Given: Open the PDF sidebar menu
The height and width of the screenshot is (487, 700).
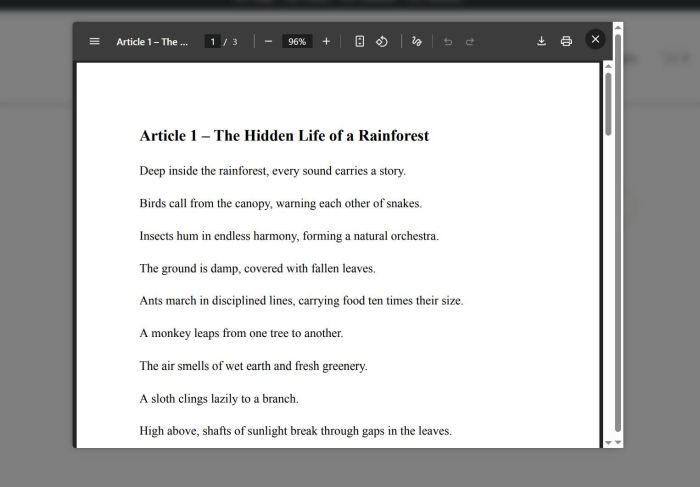Looking at the screenshot, I should 94,41.
